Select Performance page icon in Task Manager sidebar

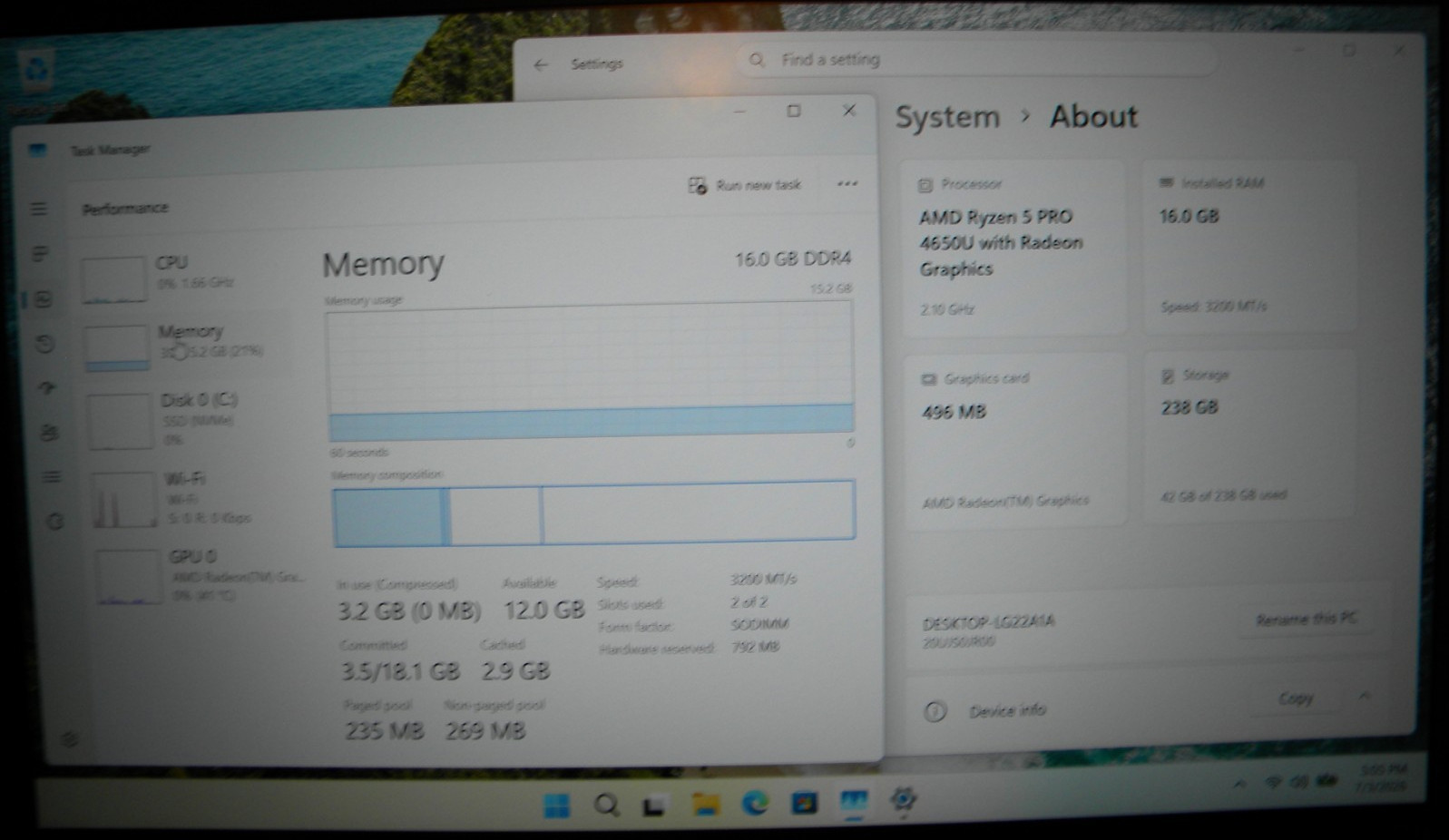(44, 298)
